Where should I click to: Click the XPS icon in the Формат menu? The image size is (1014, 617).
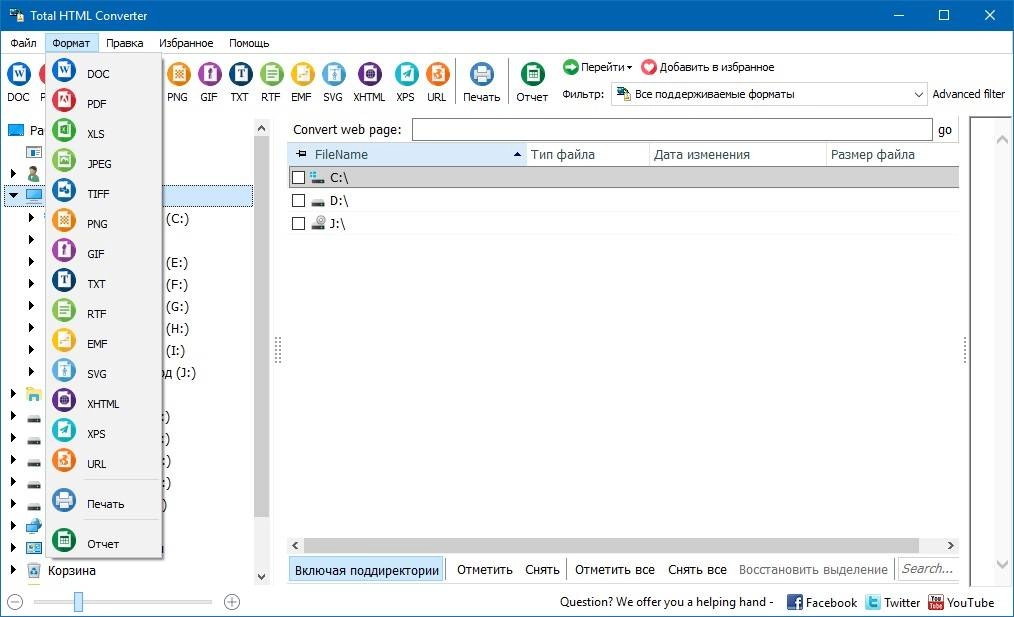coord(64,430)
